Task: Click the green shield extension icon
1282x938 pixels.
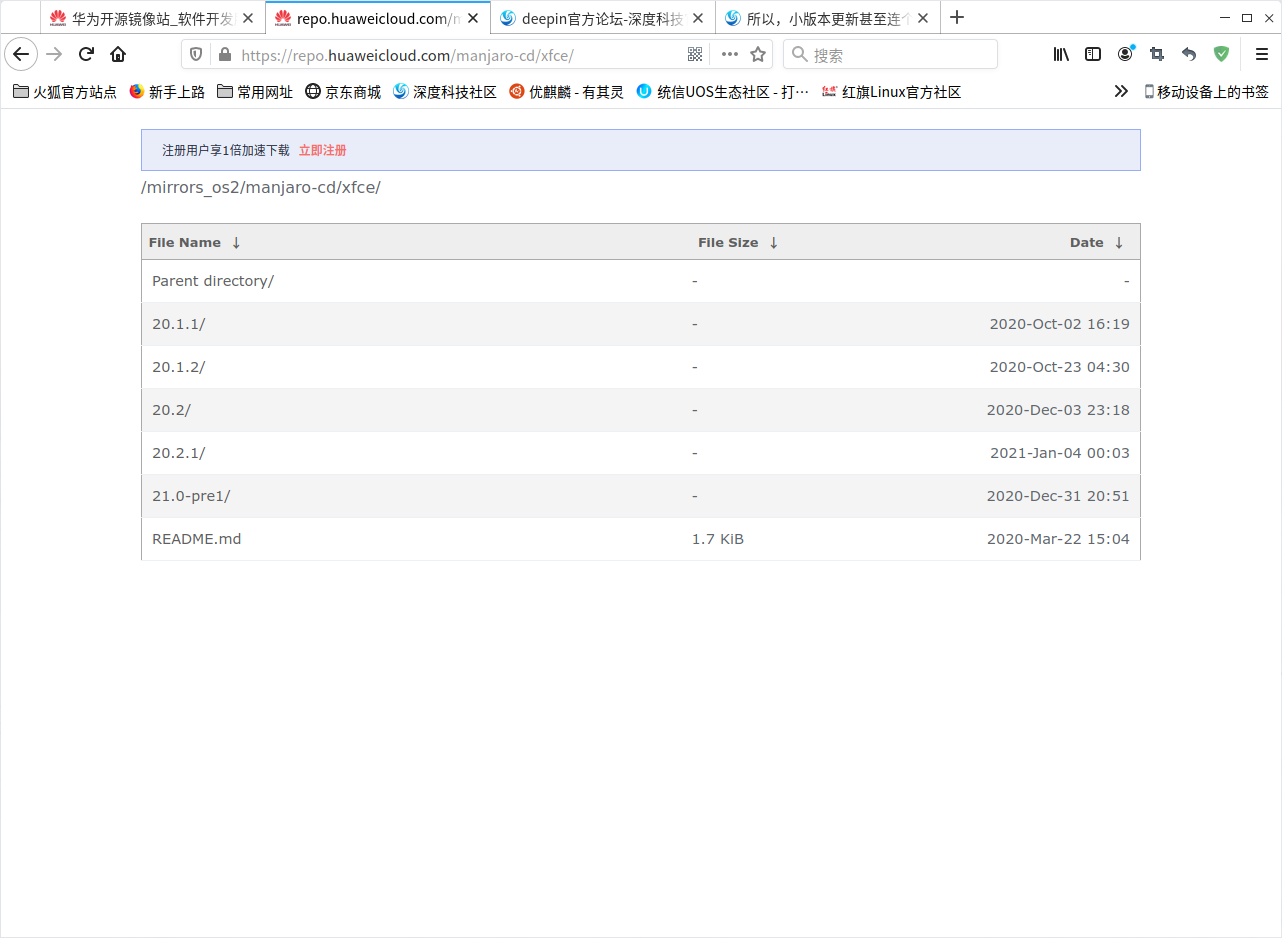Action: click(x=1221, y=54)
